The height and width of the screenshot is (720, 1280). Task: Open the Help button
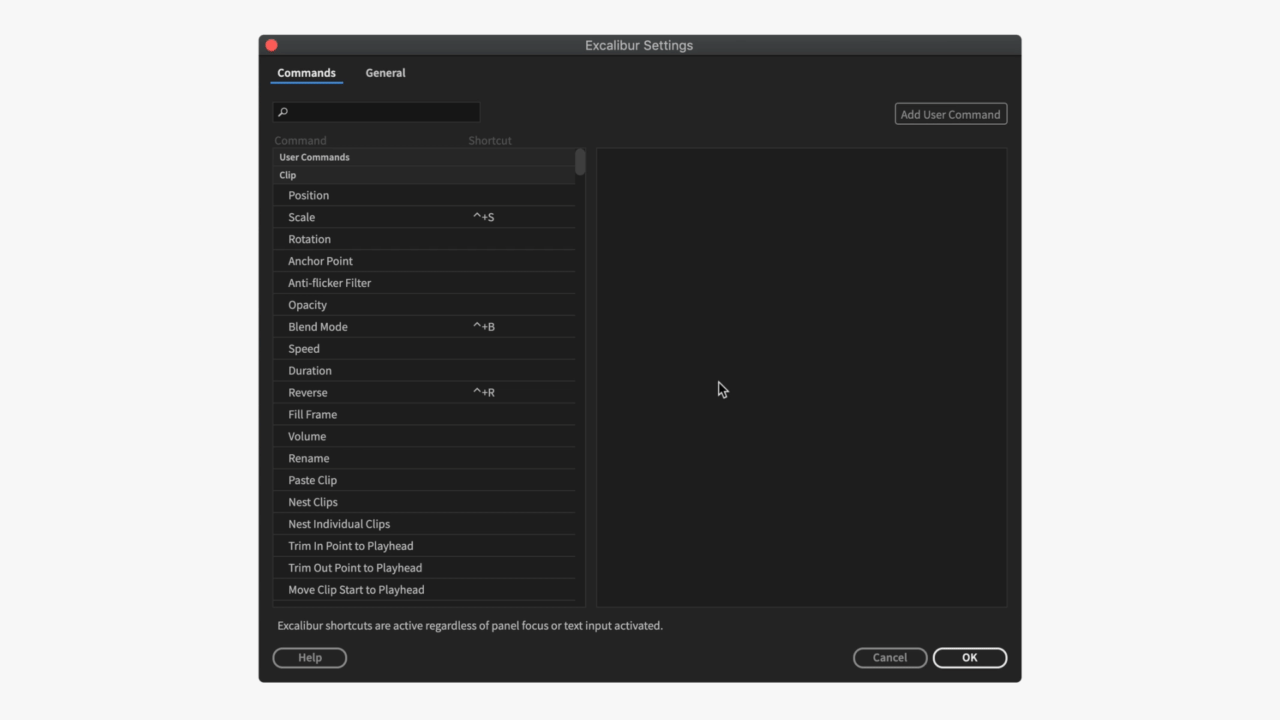[x=310, y=657]
